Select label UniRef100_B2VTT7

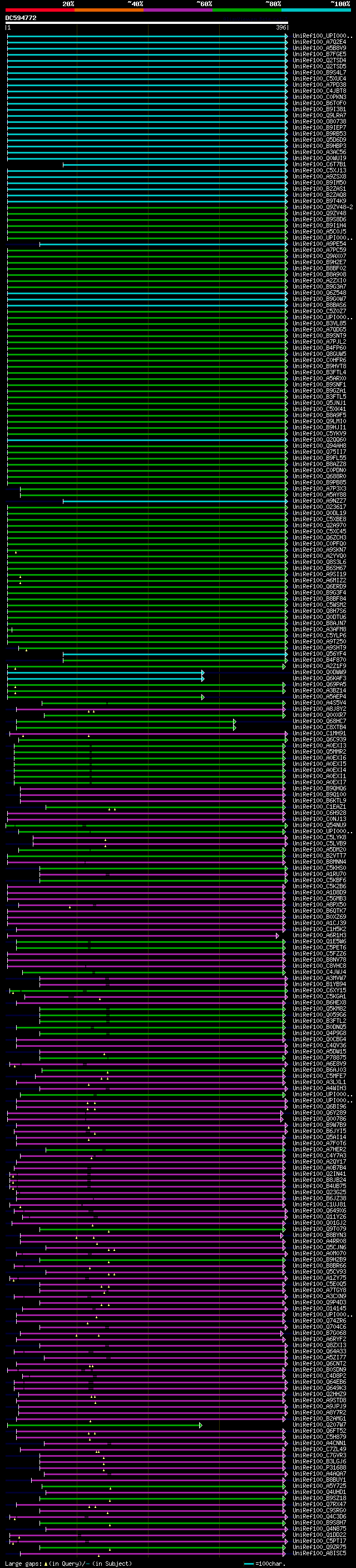[319, 856]
